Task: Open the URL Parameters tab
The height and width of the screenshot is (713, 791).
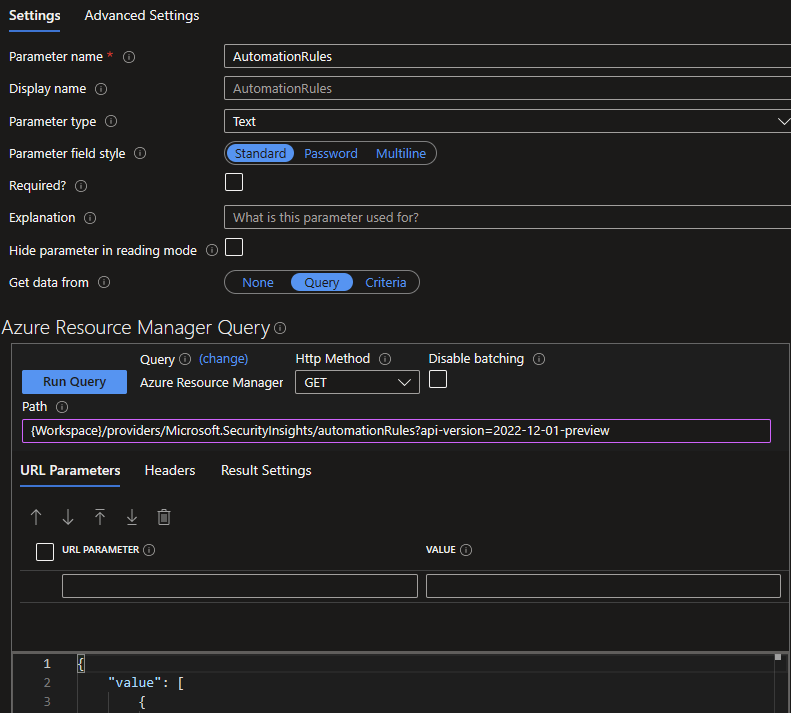Action: 70,471
